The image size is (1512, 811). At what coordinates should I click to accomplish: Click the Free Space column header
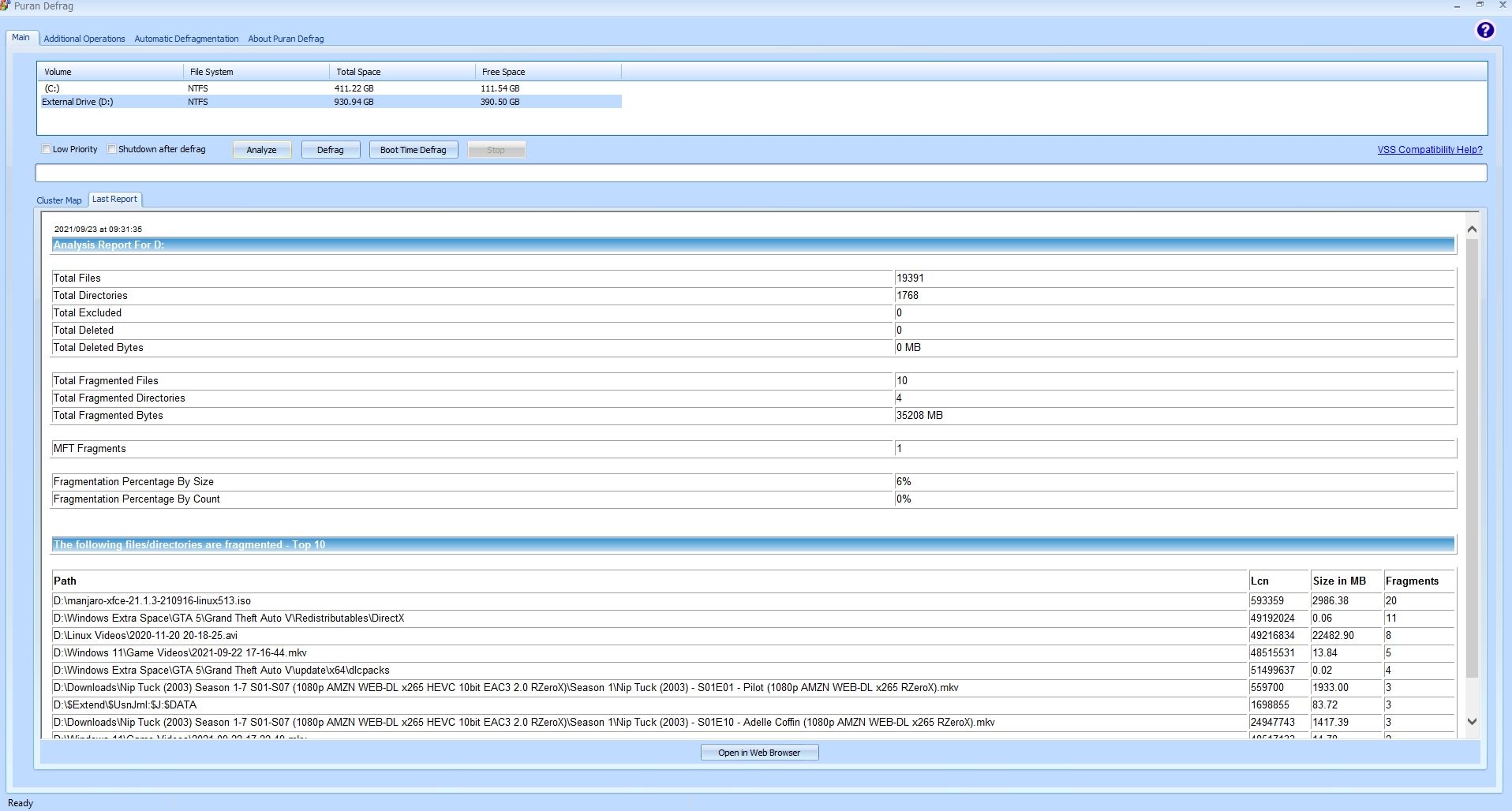503,72
